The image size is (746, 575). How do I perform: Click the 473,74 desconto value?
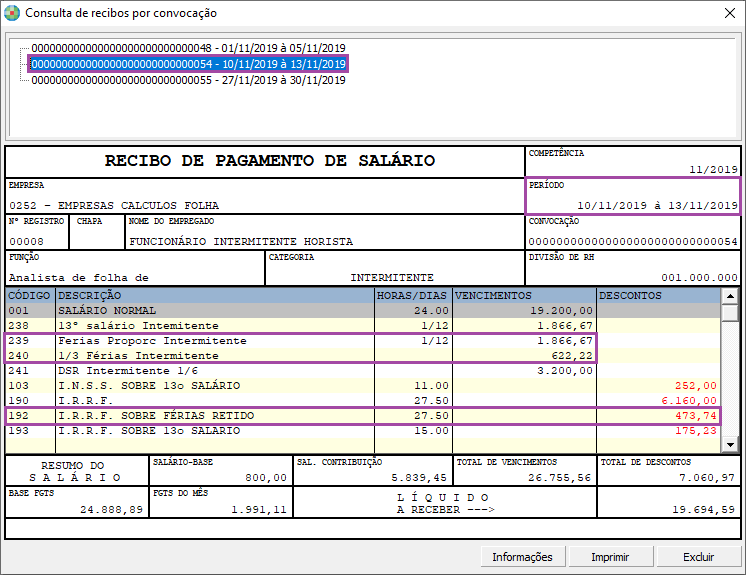point(696,416)
